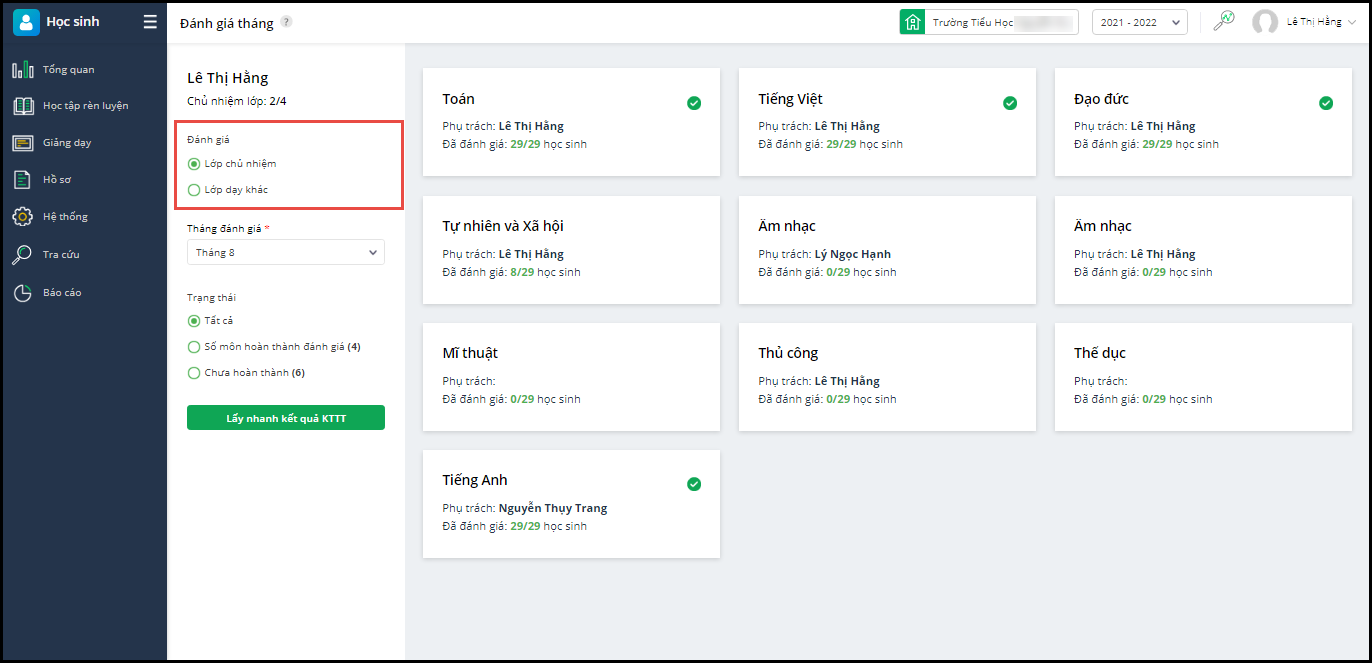Viewport: 1372px width, 663px height.
Task: Click the analytics search icon in top bar
Action: [x=1223, y=21]
